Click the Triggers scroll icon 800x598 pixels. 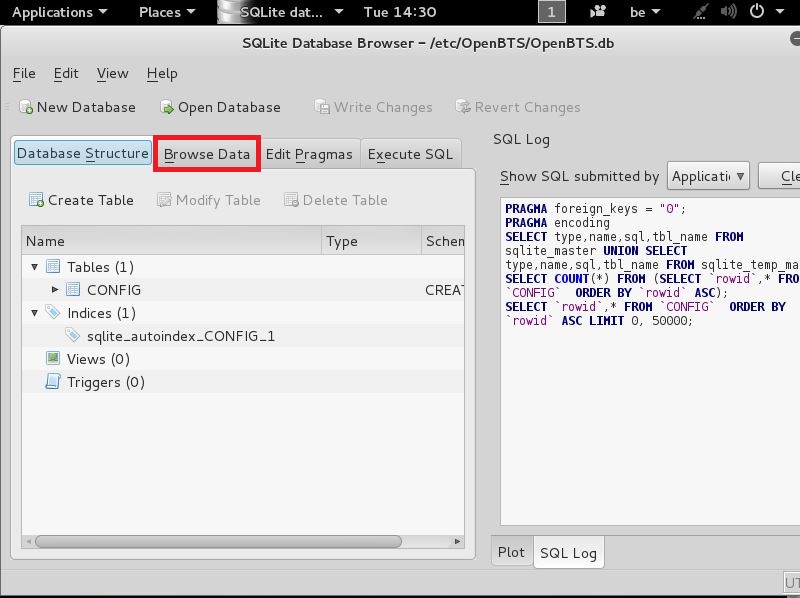click(x=53, y=382)
